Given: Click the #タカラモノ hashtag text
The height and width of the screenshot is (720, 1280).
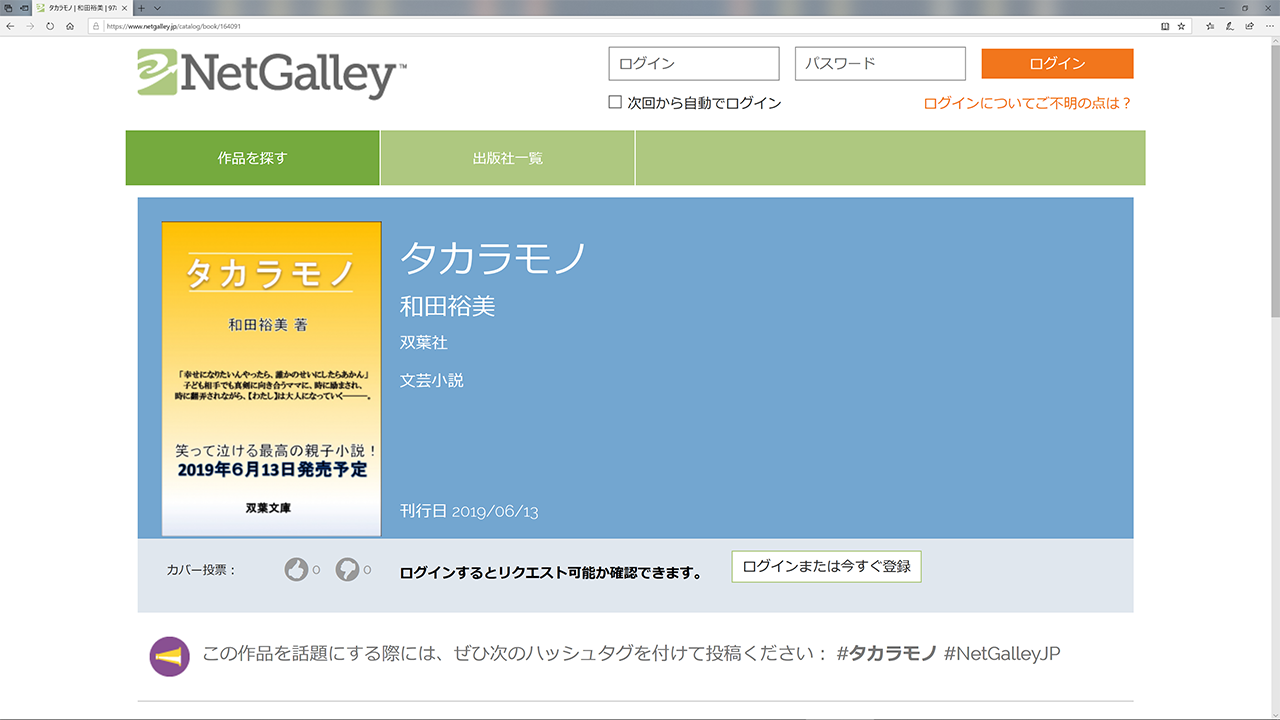Looking at the screenshot, I should pos(887,653).
